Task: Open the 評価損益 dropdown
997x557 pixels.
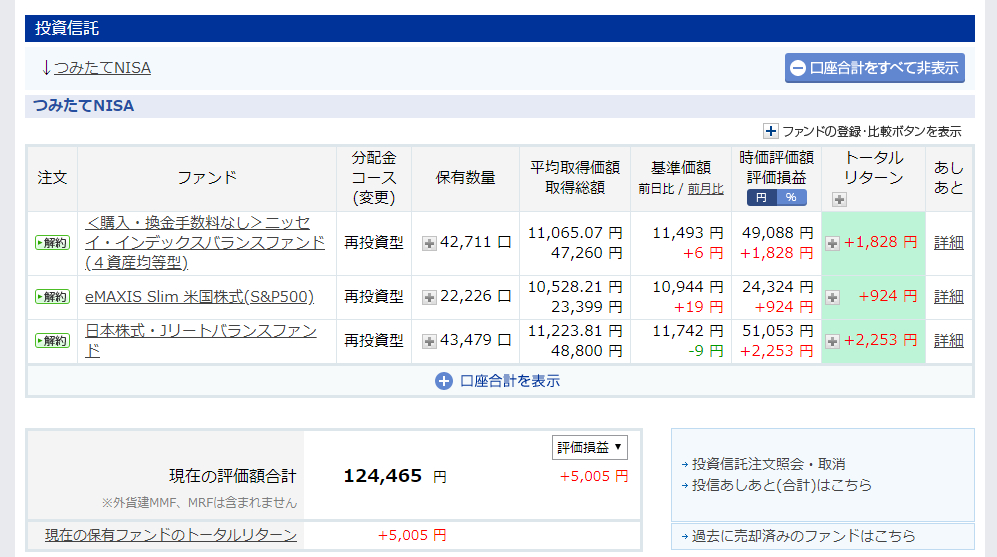Action: point(589,448)
